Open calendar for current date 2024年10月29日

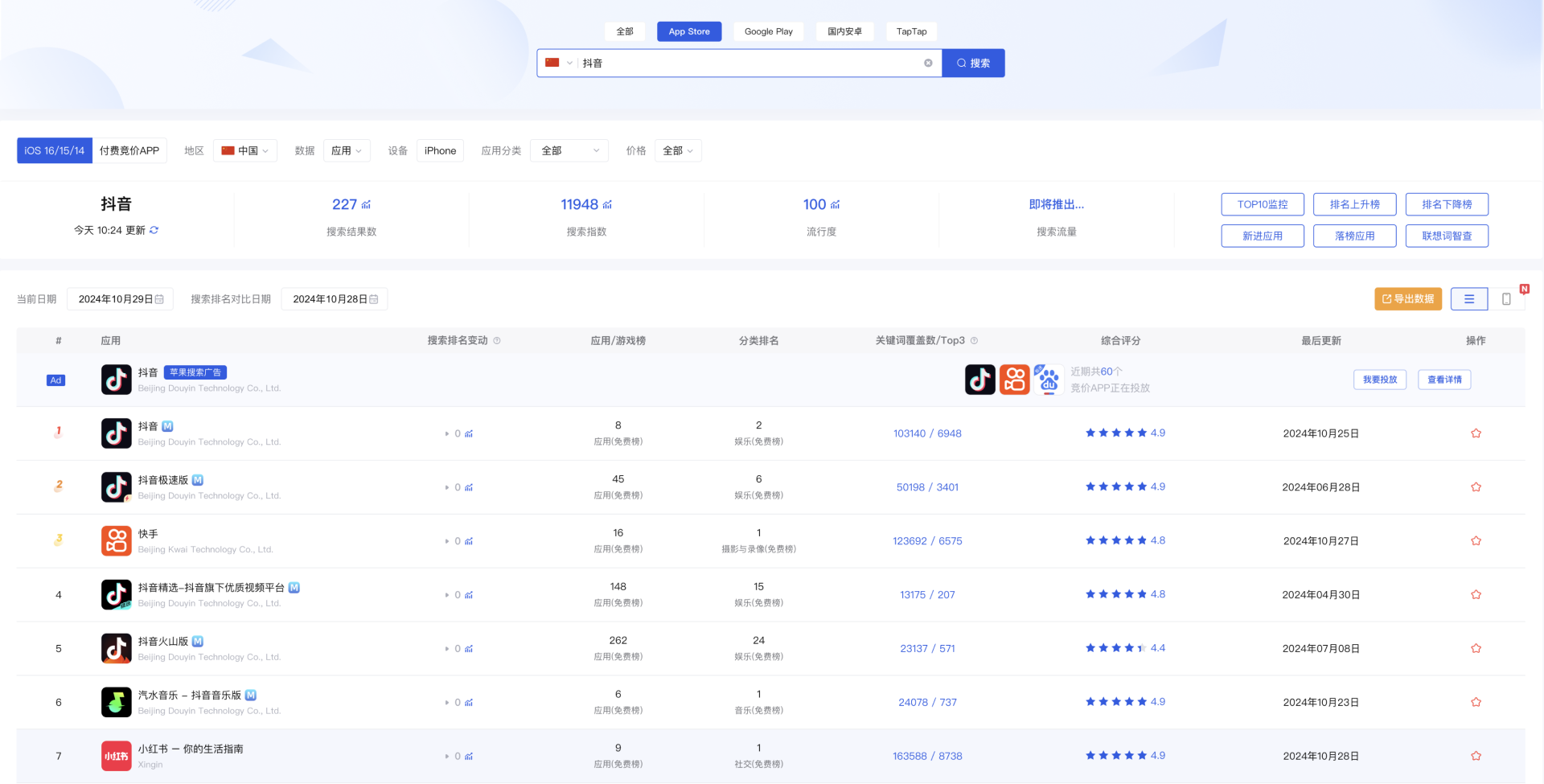159,299
